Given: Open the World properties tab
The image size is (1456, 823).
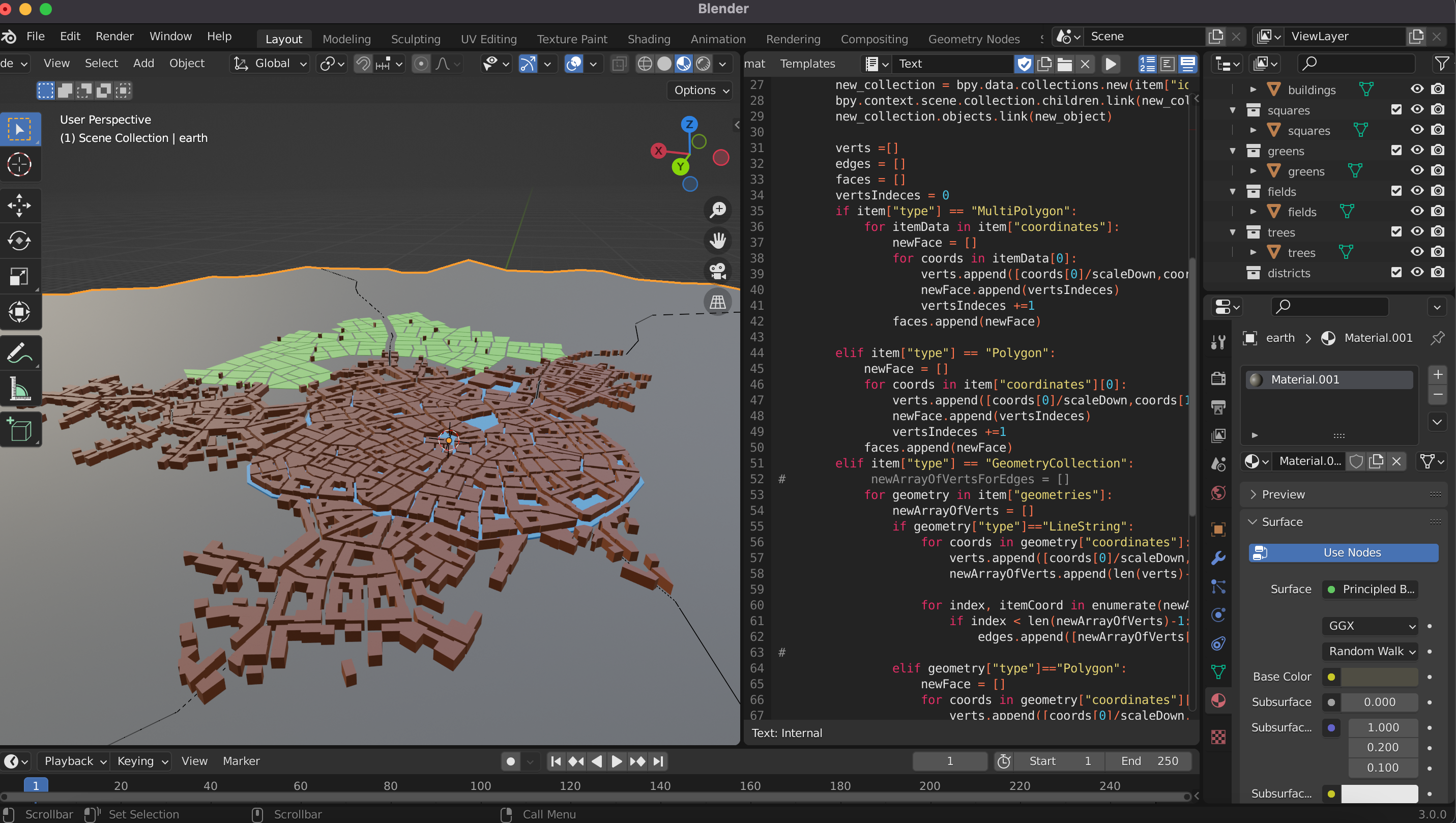Looking at the screenshot, I should click(1218, 492).
